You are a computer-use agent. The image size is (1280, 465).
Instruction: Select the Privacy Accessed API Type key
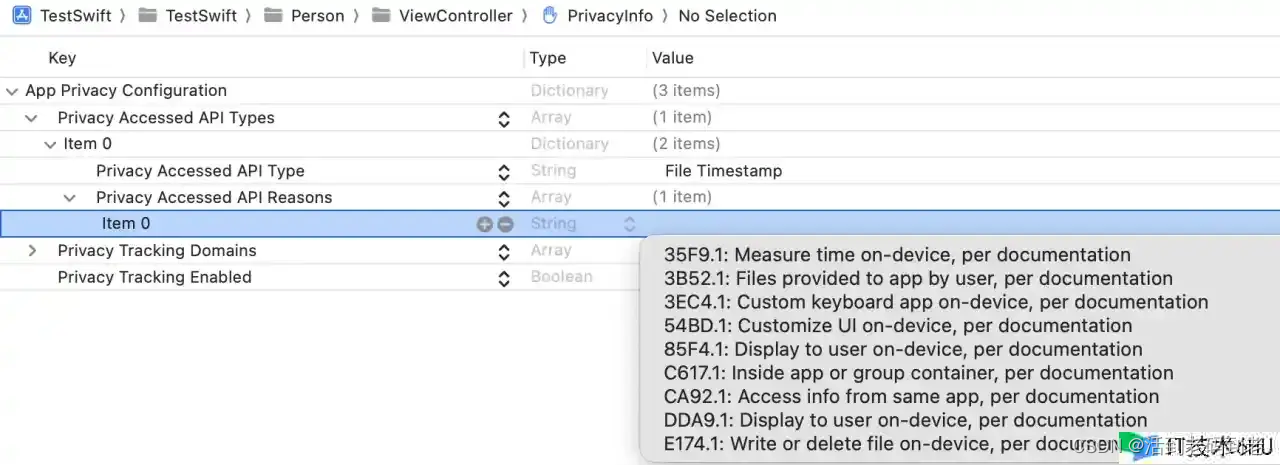pos(200,171)
